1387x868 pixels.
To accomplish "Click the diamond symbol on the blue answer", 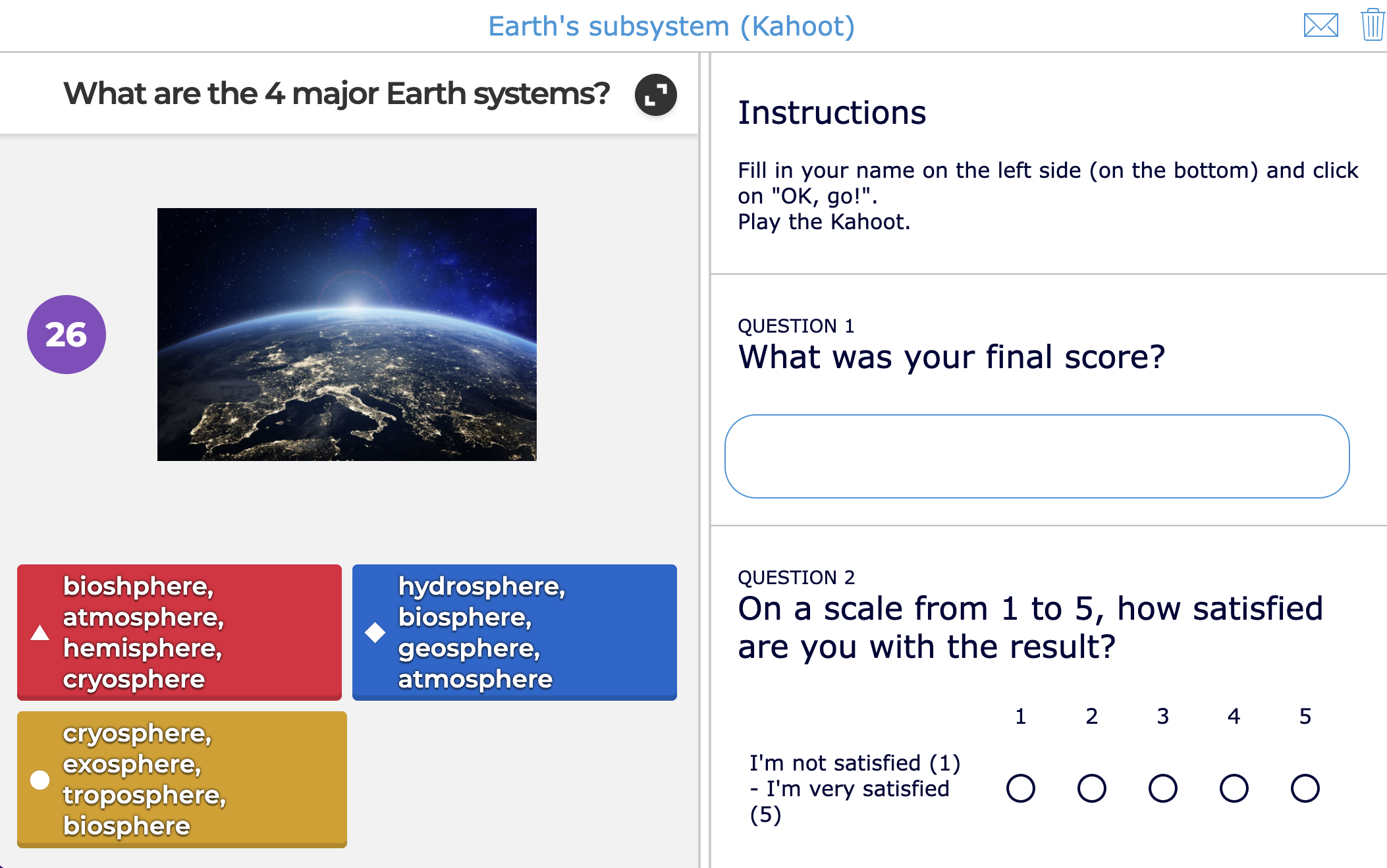I will 376,632.
